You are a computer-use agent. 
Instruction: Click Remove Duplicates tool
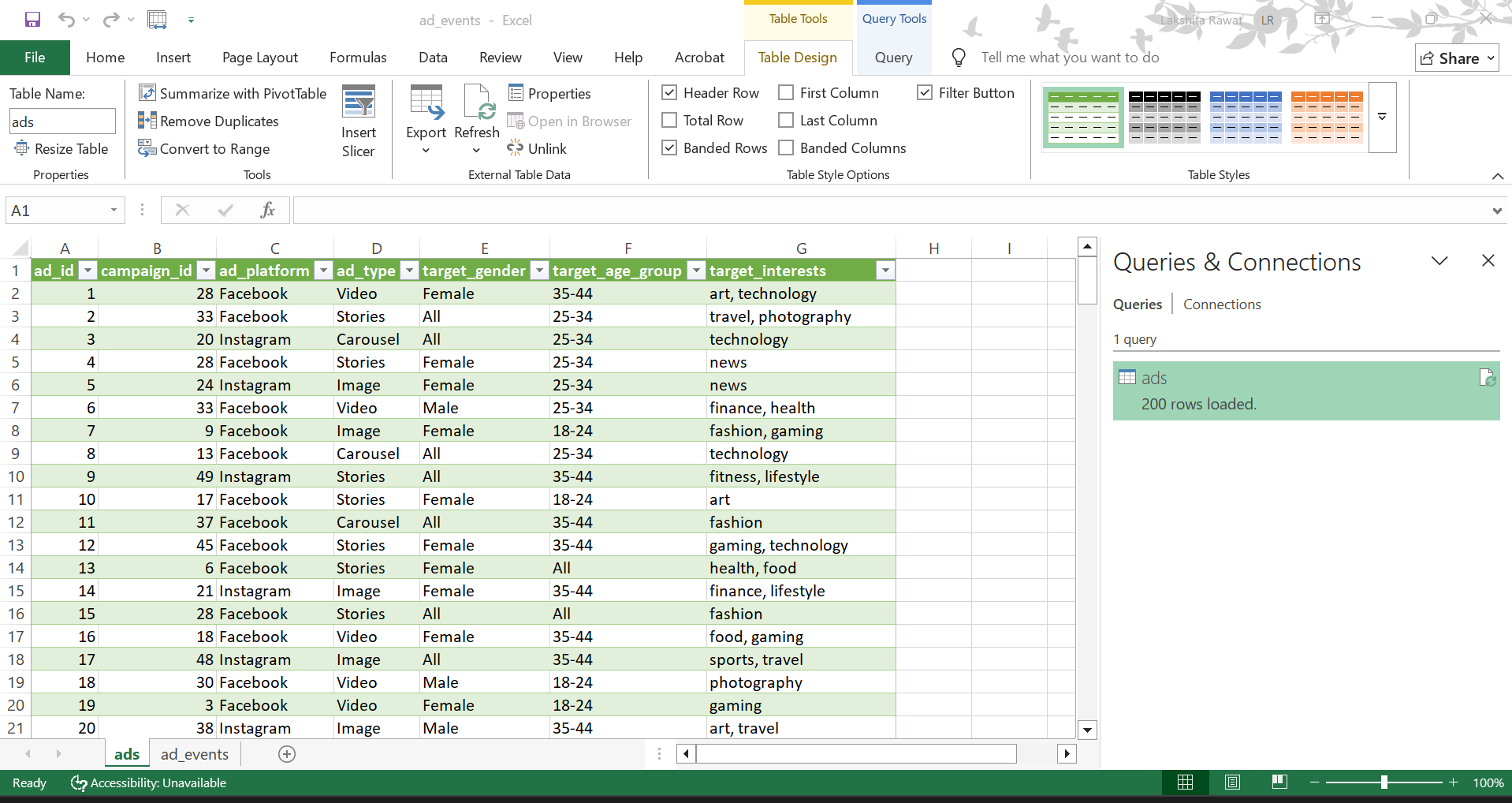pyautogui.click(x=209, y=121)
